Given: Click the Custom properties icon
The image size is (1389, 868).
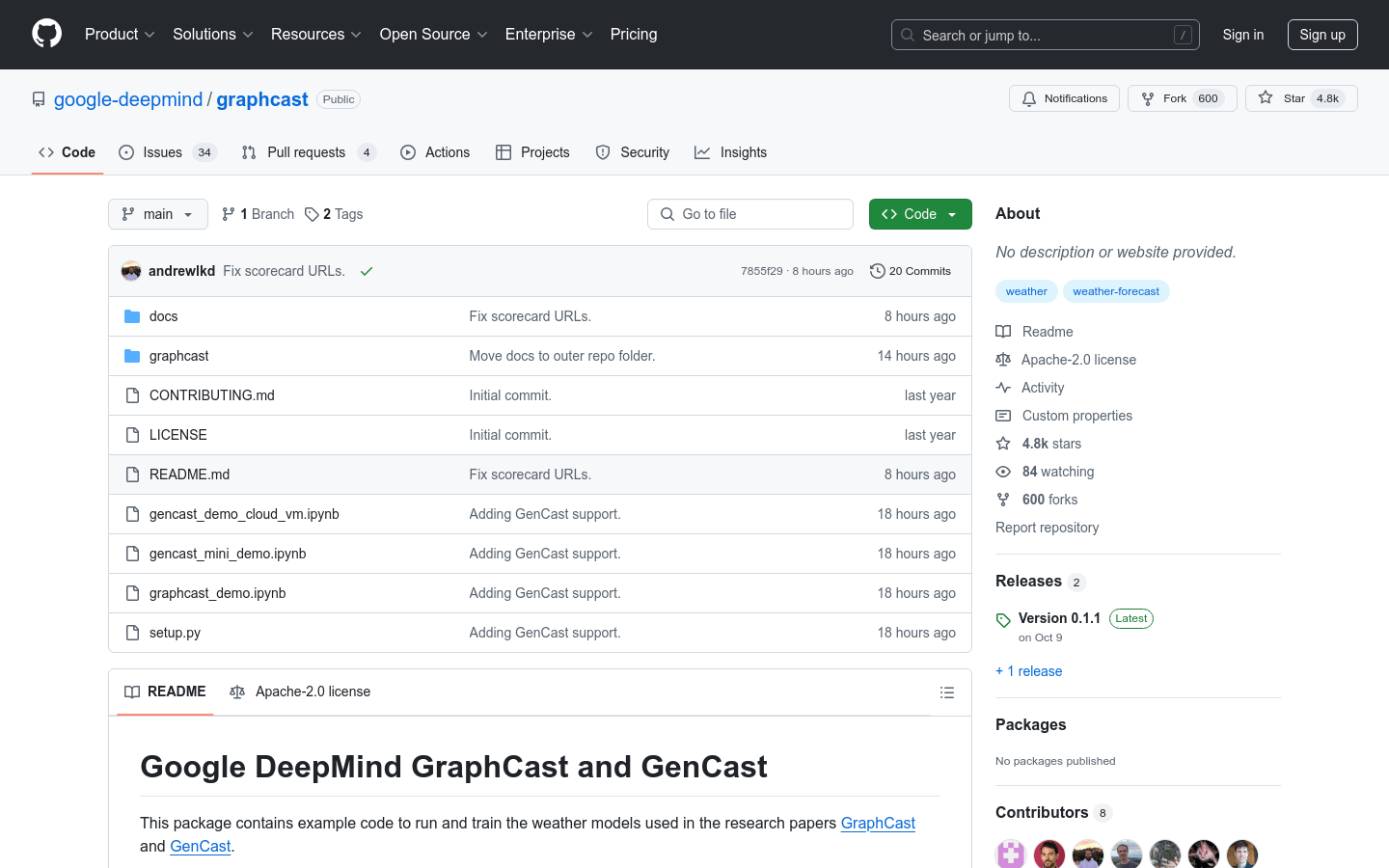Looking at the screenshot, I should [1003, 416].
